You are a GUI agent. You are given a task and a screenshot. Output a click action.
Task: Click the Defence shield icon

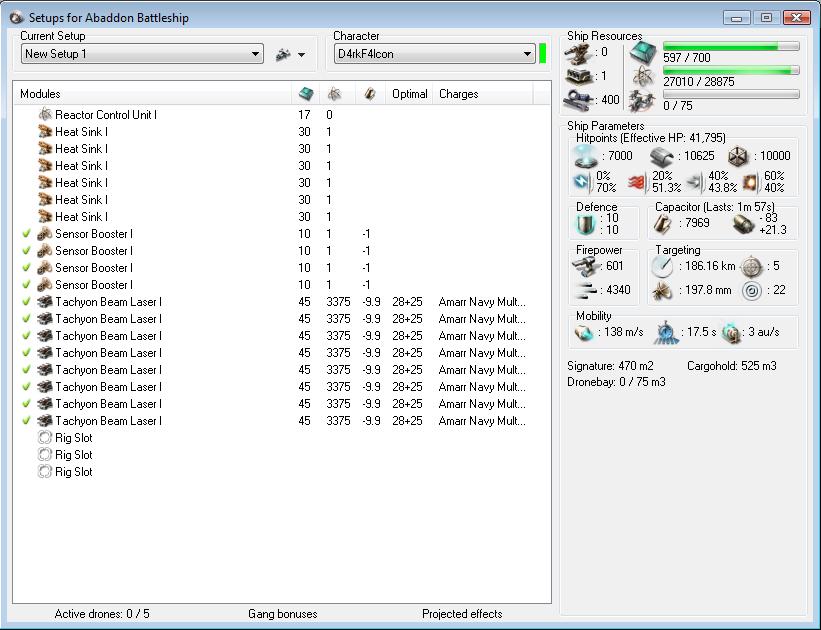[x=585, y=224]
